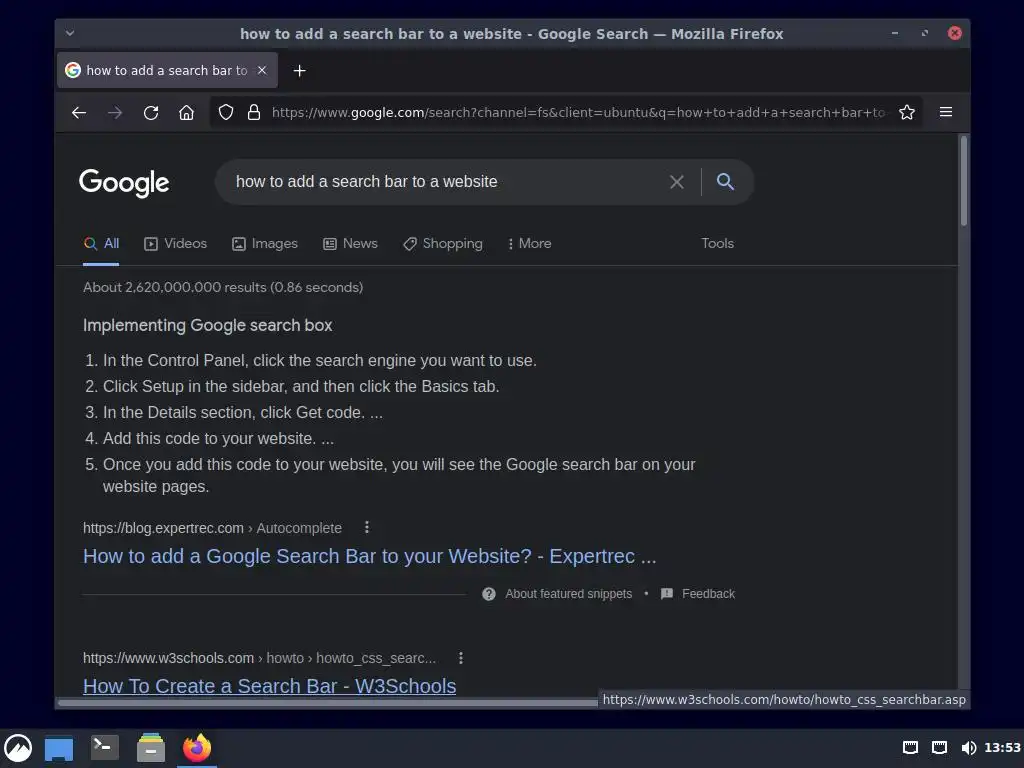
Task: Click the Feedback link
Action: (708, 594)
